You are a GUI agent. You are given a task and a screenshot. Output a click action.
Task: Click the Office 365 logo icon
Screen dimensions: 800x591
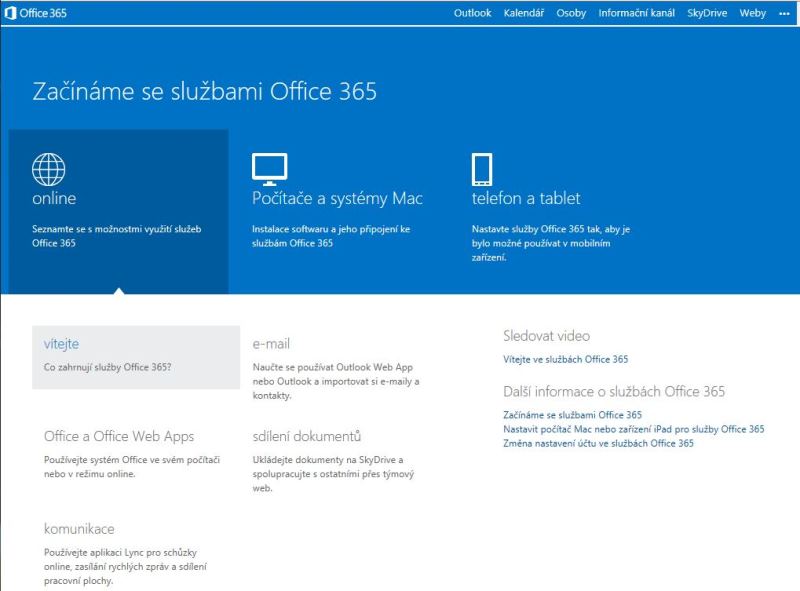pos(11,13)
